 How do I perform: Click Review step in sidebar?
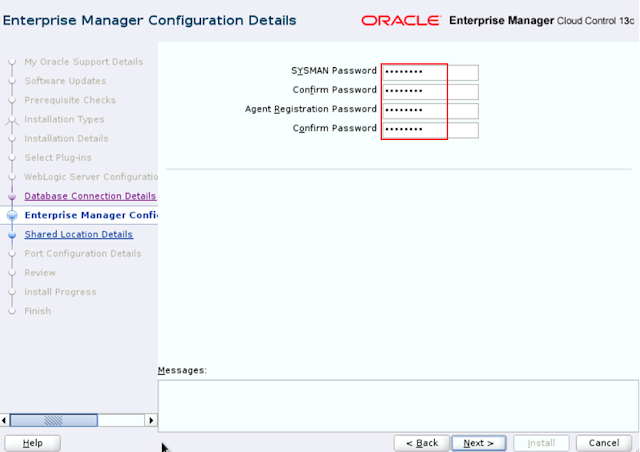[x=40, y=273]
